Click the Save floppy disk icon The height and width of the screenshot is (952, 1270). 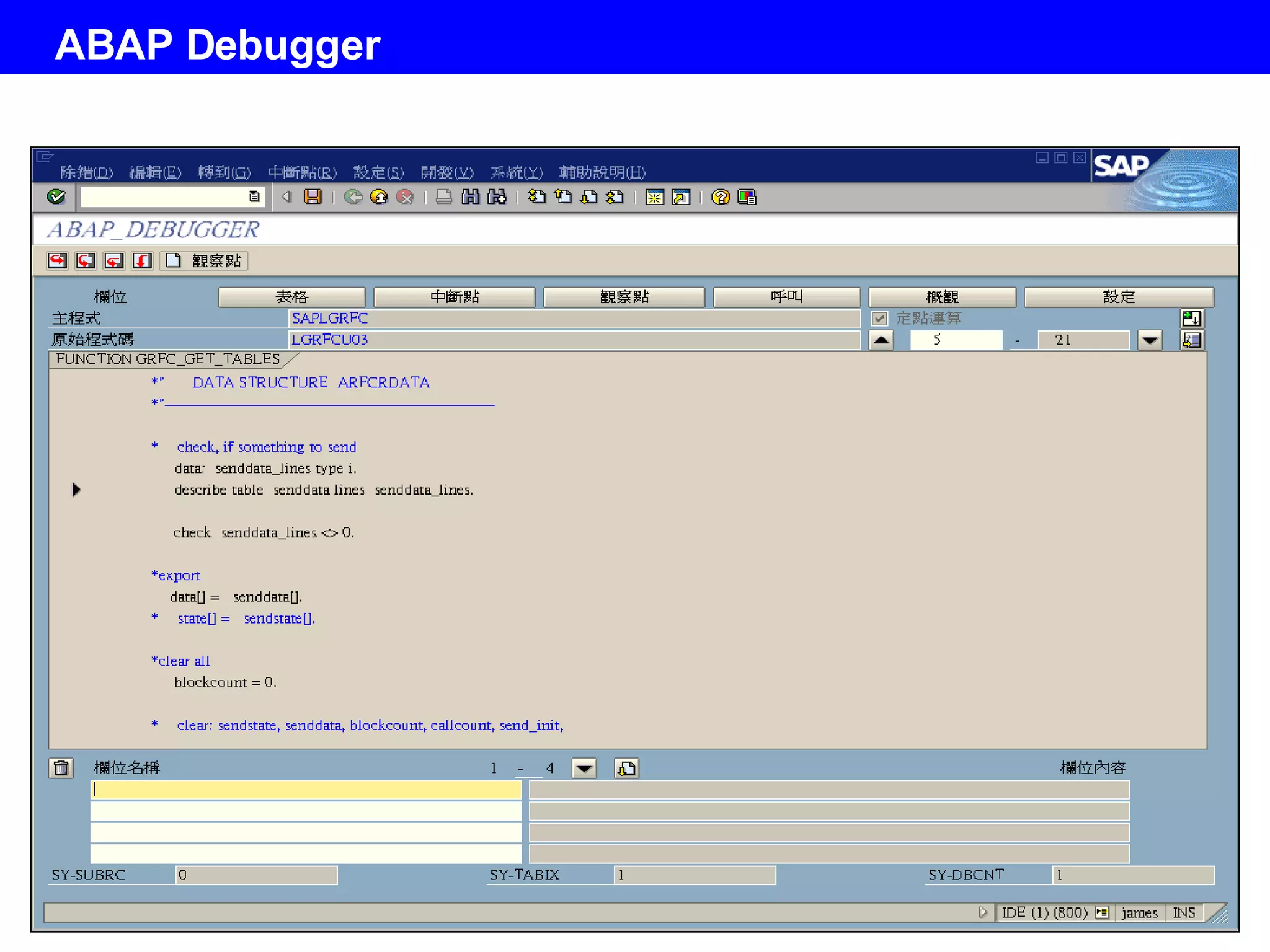pyautogui.click(x=313, y=197)
